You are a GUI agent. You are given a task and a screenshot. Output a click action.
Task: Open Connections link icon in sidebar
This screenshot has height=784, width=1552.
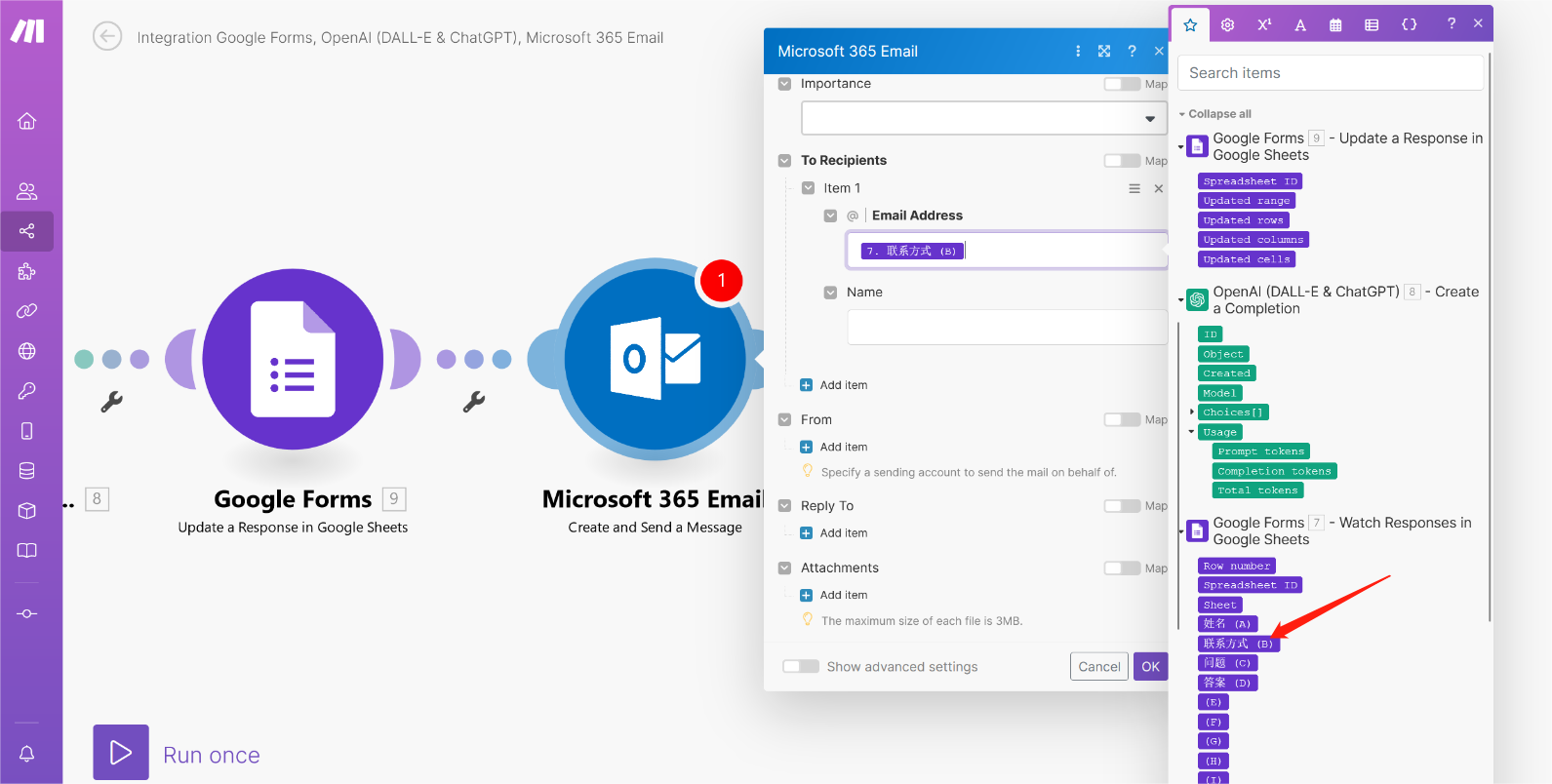(27, 311)
